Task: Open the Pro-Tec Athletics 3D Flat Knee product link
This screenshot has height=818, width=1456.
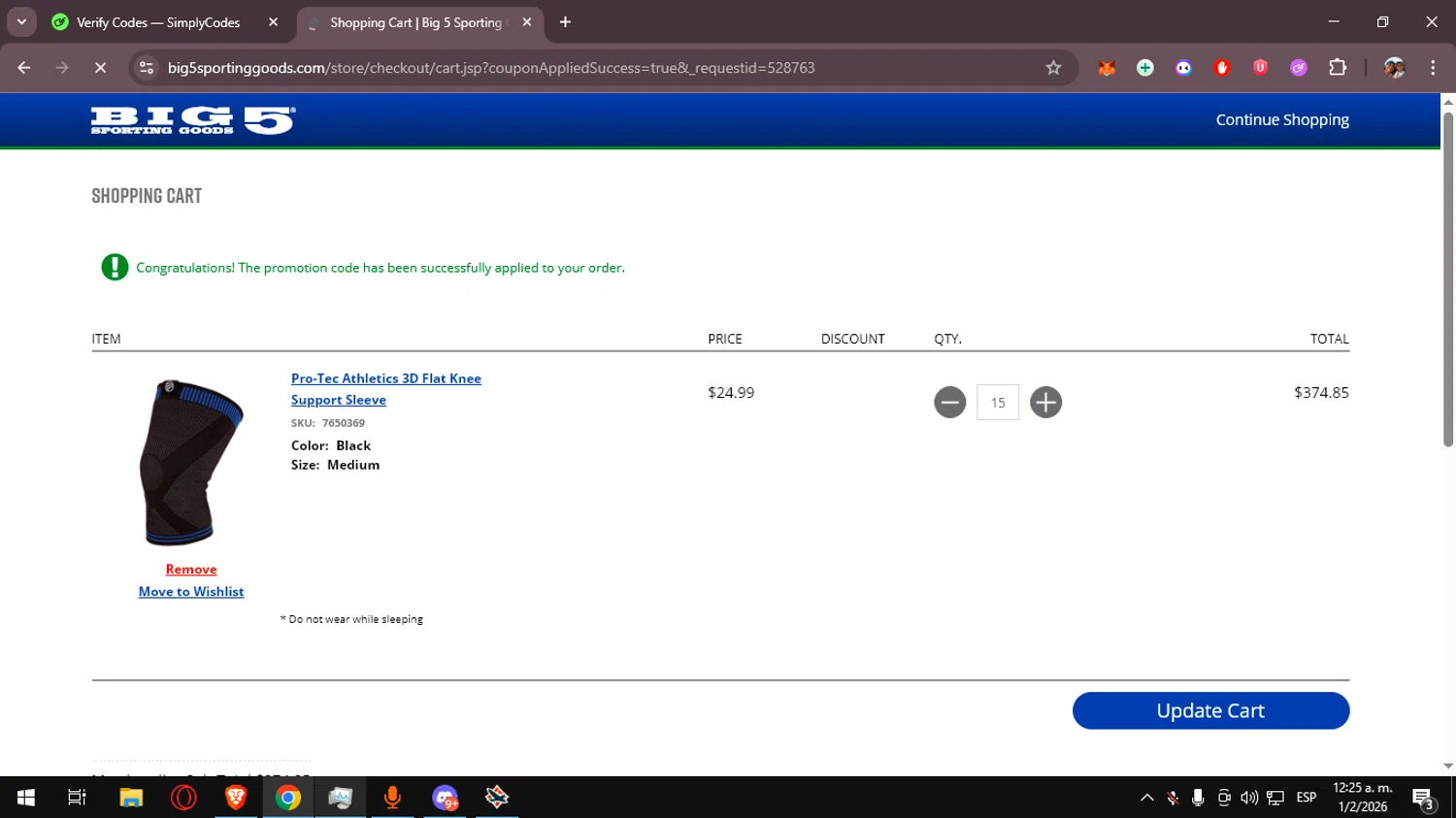Action: point(386,389)
